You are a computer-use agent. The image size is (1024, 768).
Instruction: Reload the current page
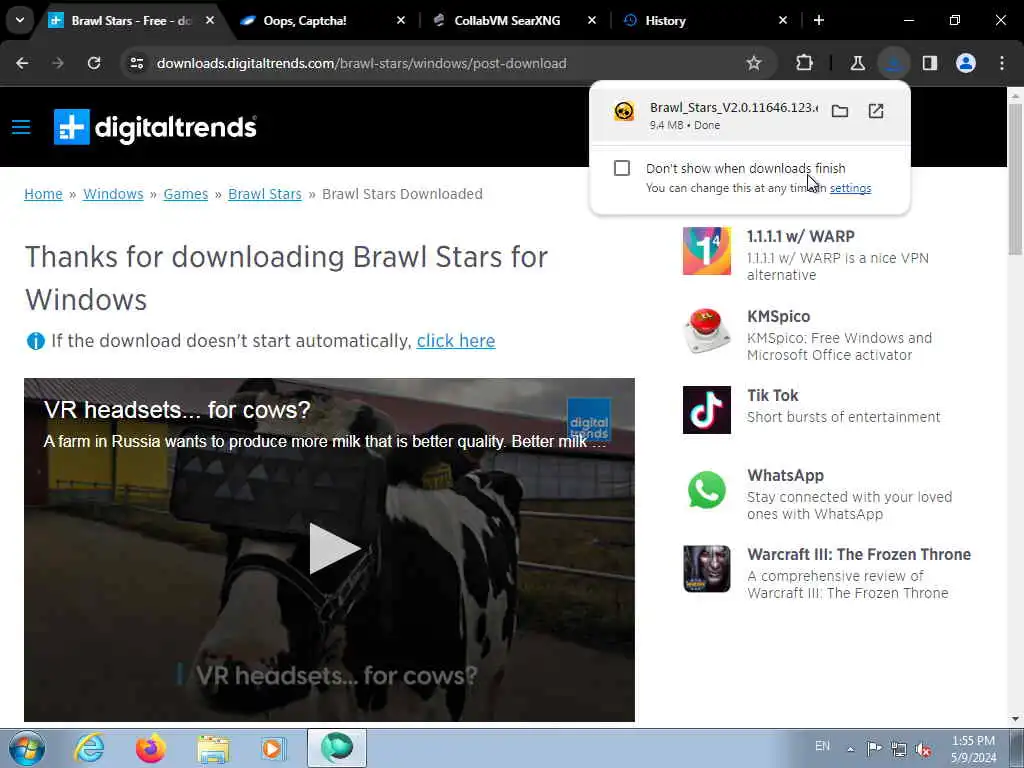(94, 63)
